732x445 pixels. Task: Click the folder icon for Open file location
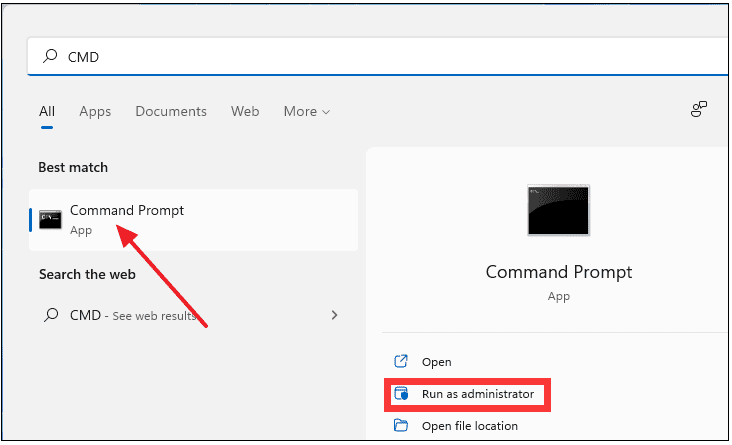tap(401, 426)
